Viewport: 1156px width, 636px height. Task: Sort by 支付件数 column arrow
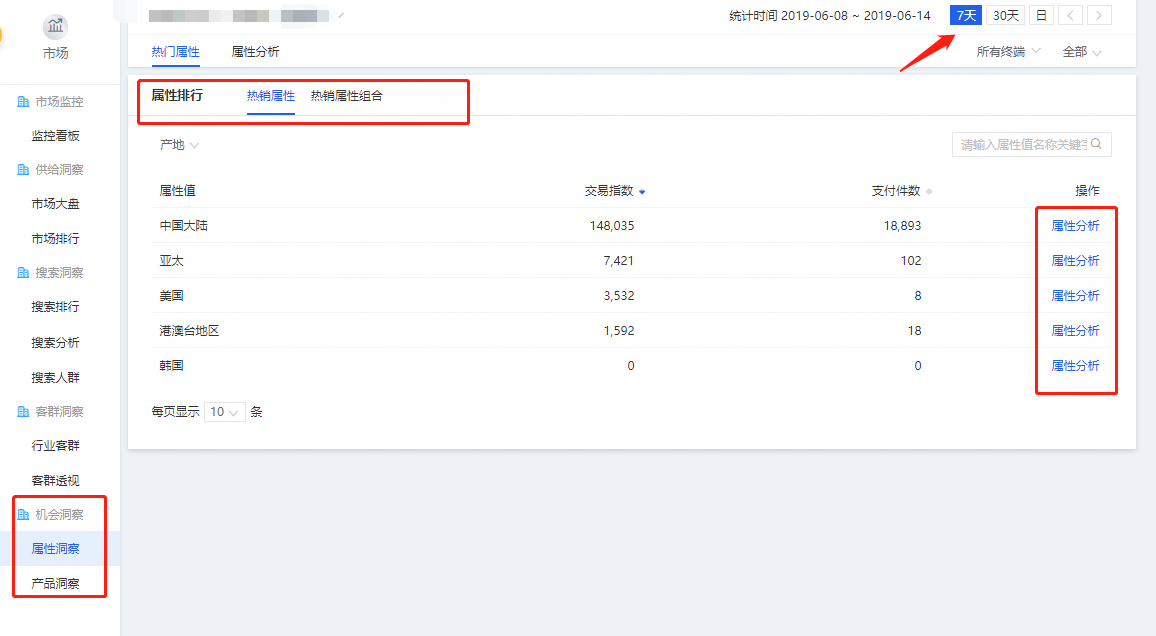click(929, 192)
